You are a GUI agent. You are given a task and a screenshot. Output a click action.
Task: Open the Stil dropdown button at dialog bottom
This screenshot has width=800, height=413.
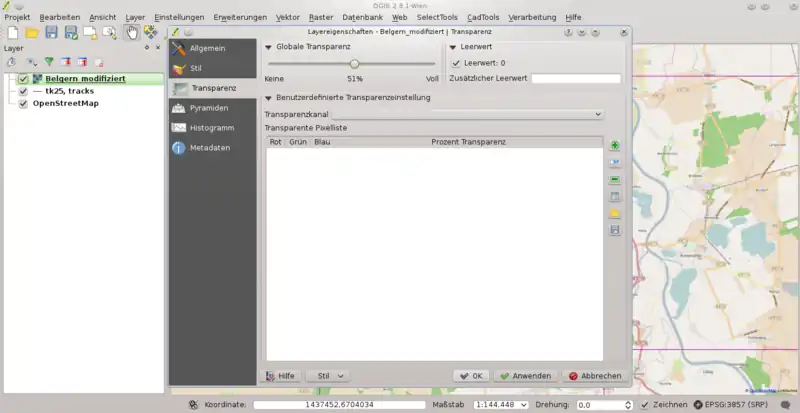tap(328, 376)
